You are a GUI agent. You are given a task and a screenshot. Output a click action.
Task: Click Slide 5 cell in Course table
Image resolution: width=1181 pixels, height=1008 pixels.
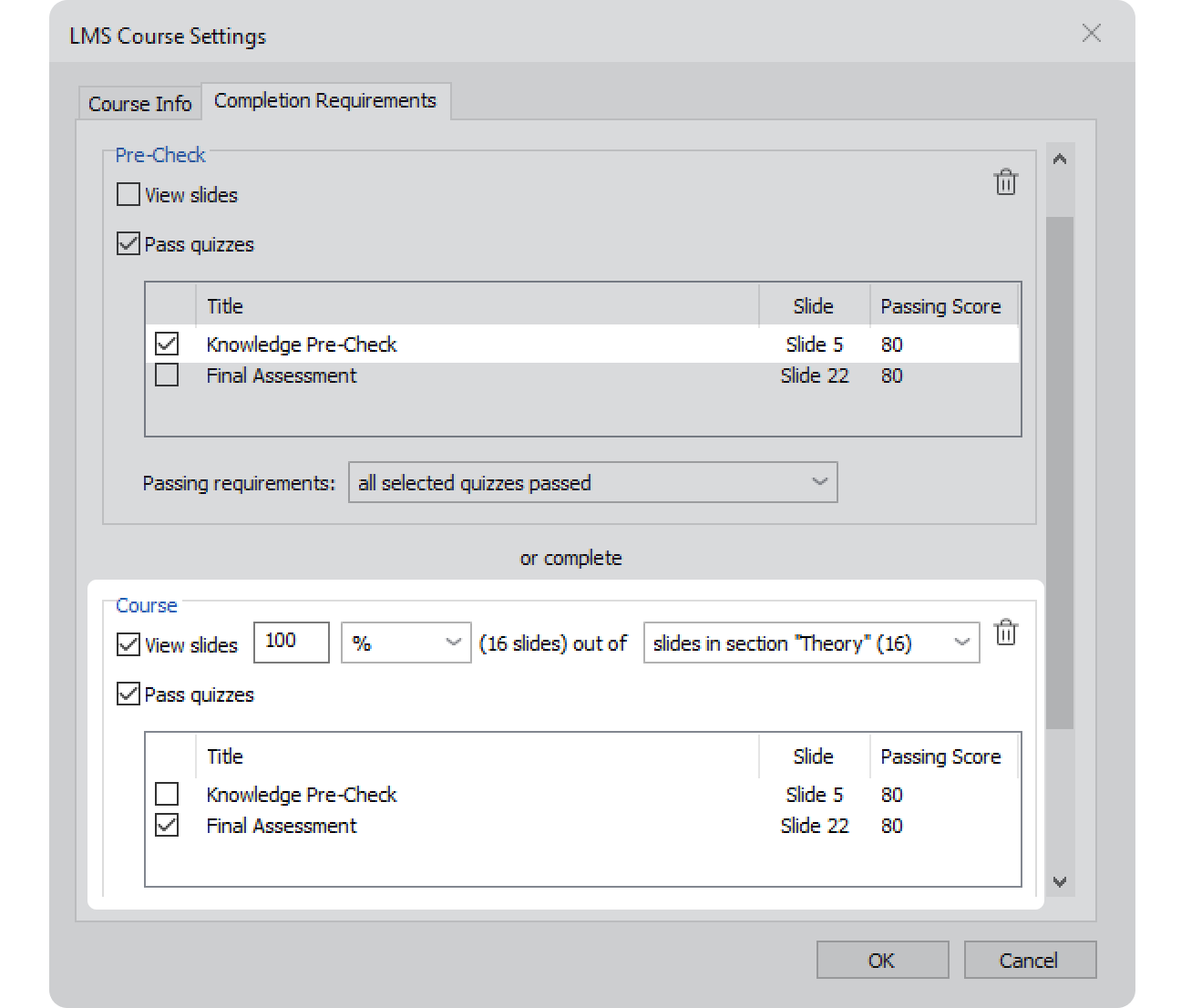(x=815, y=795)
